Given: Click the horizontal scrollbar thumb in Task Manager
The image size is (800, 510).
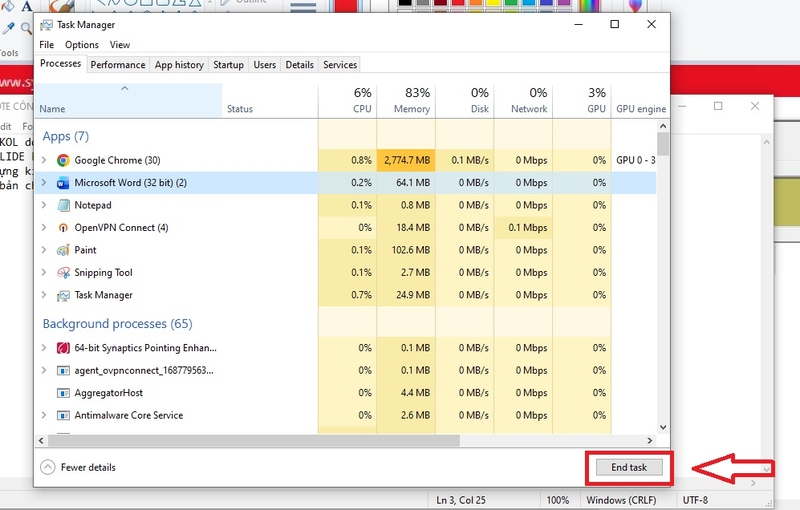Looking at the screenshot, I should 253,441.
